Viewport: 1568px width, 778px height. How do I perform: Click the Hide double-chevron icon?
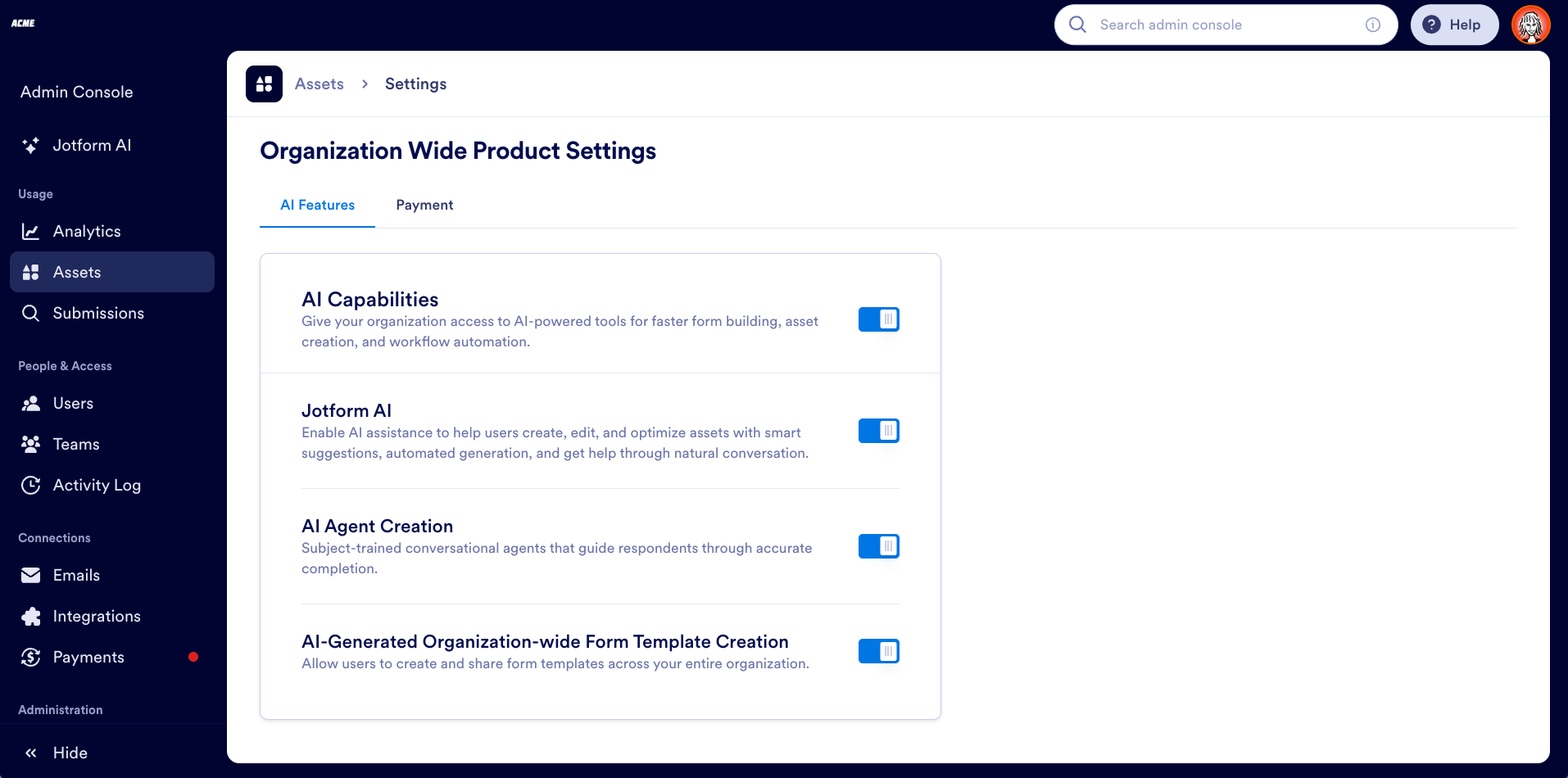(30, 753)
